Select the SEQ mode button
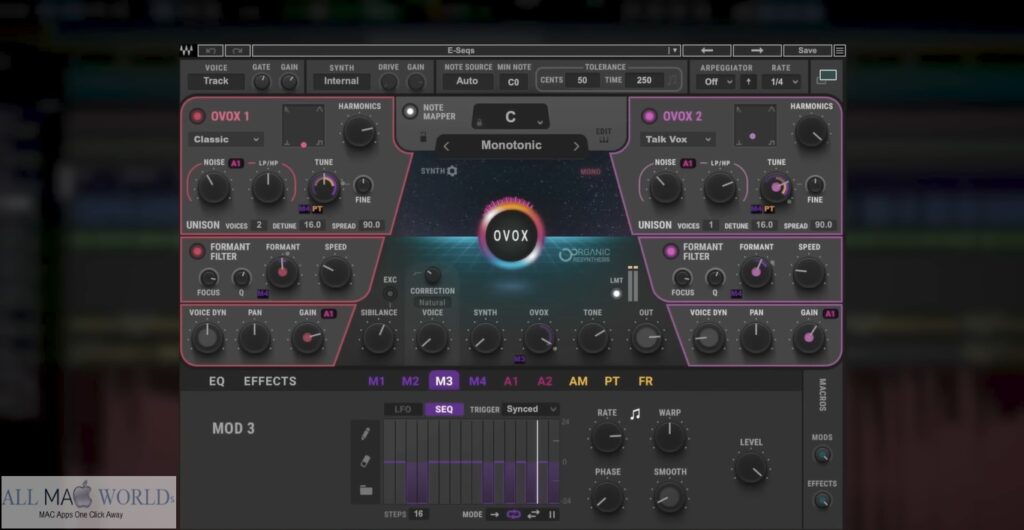Image resolution: width=1024 pixels, height=530 pixels. point(444,409)
